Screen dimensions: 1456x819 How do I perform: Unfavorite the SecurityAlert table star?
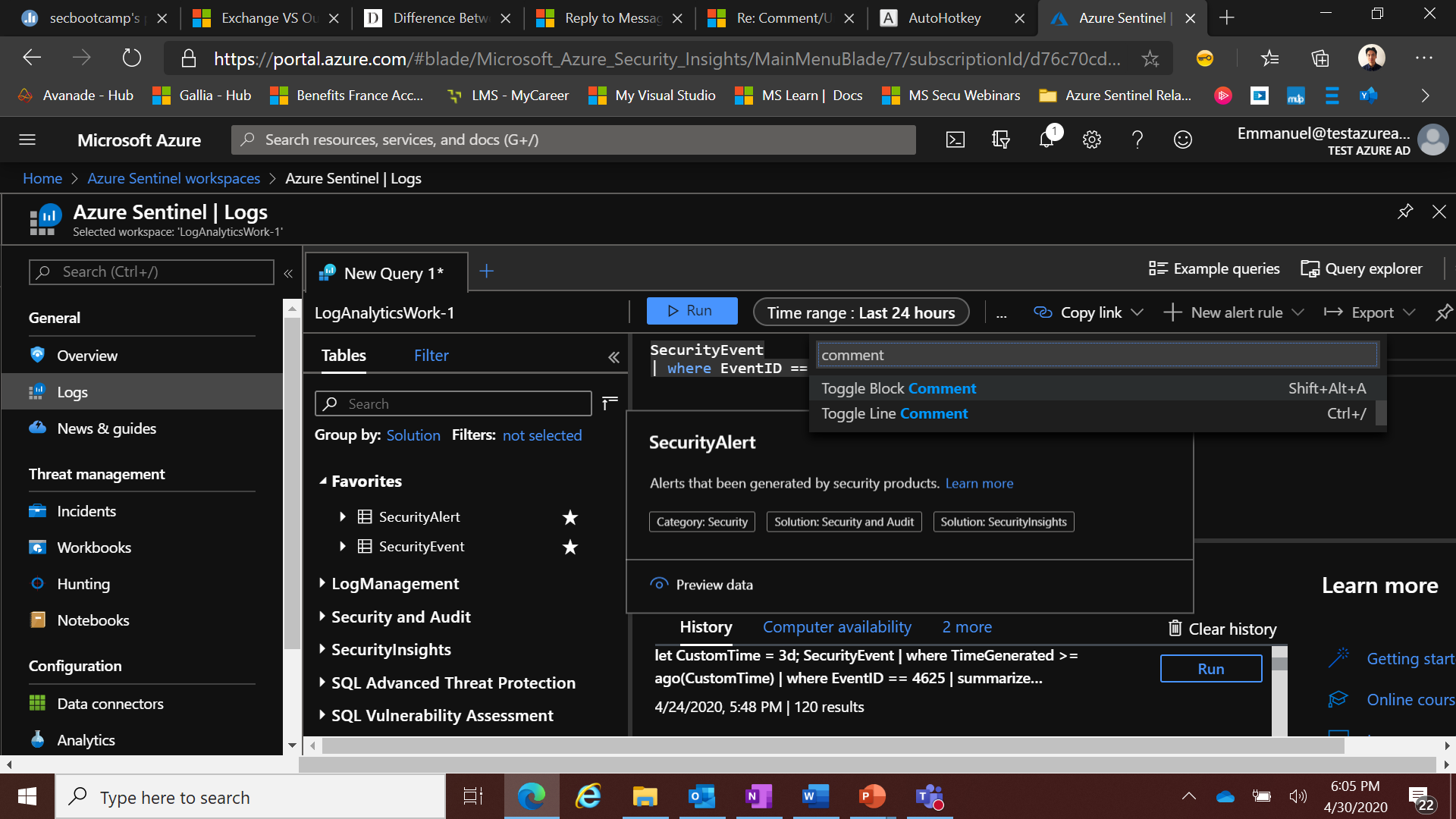[x=570, y=518]
